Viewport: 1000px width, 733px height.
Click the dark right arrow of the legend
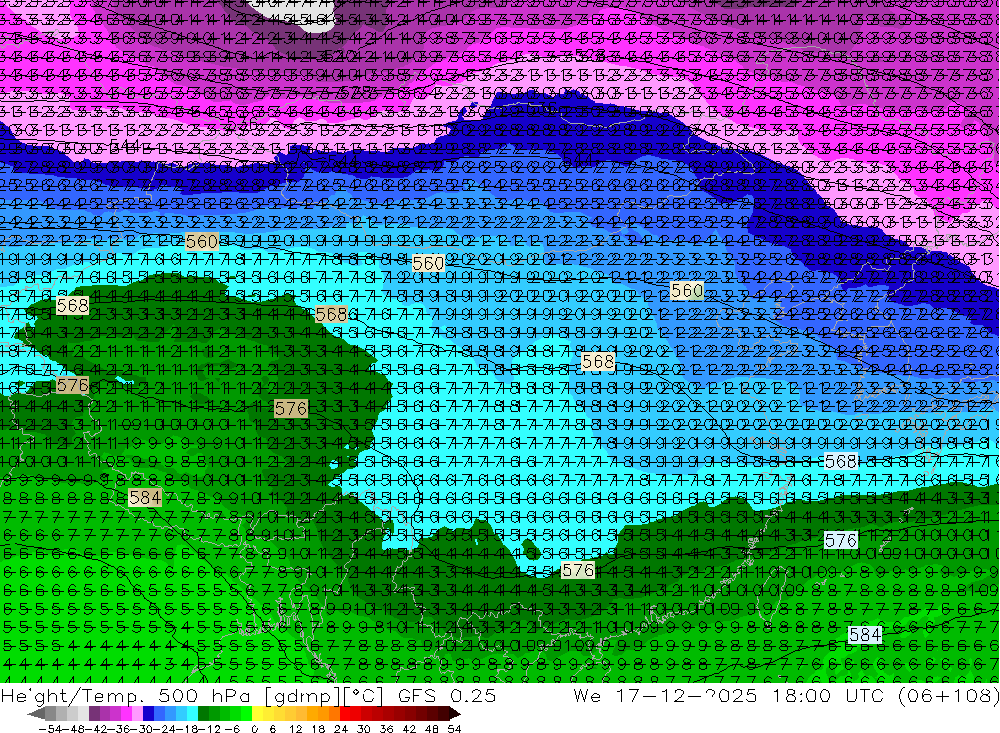(455, 714)
